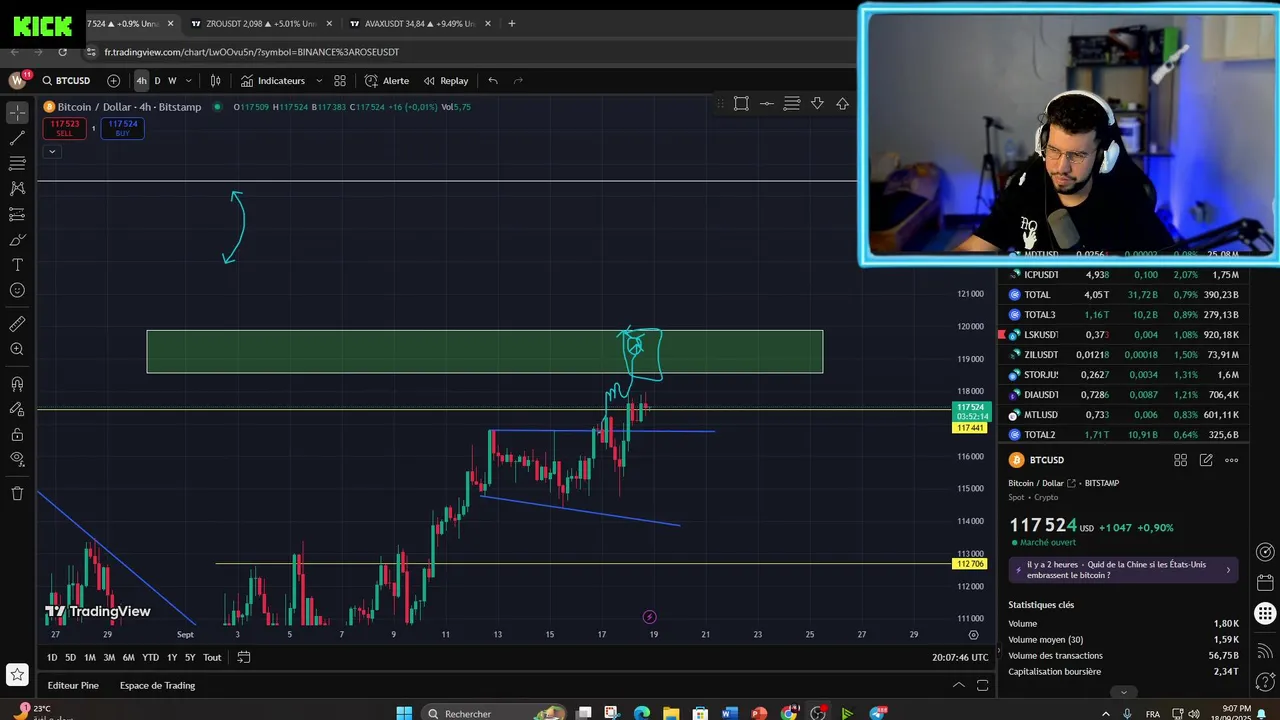This screenshot has height=720, width=1280.
Task: Open the candlestick chart type selector
Action: click(215, 81)
